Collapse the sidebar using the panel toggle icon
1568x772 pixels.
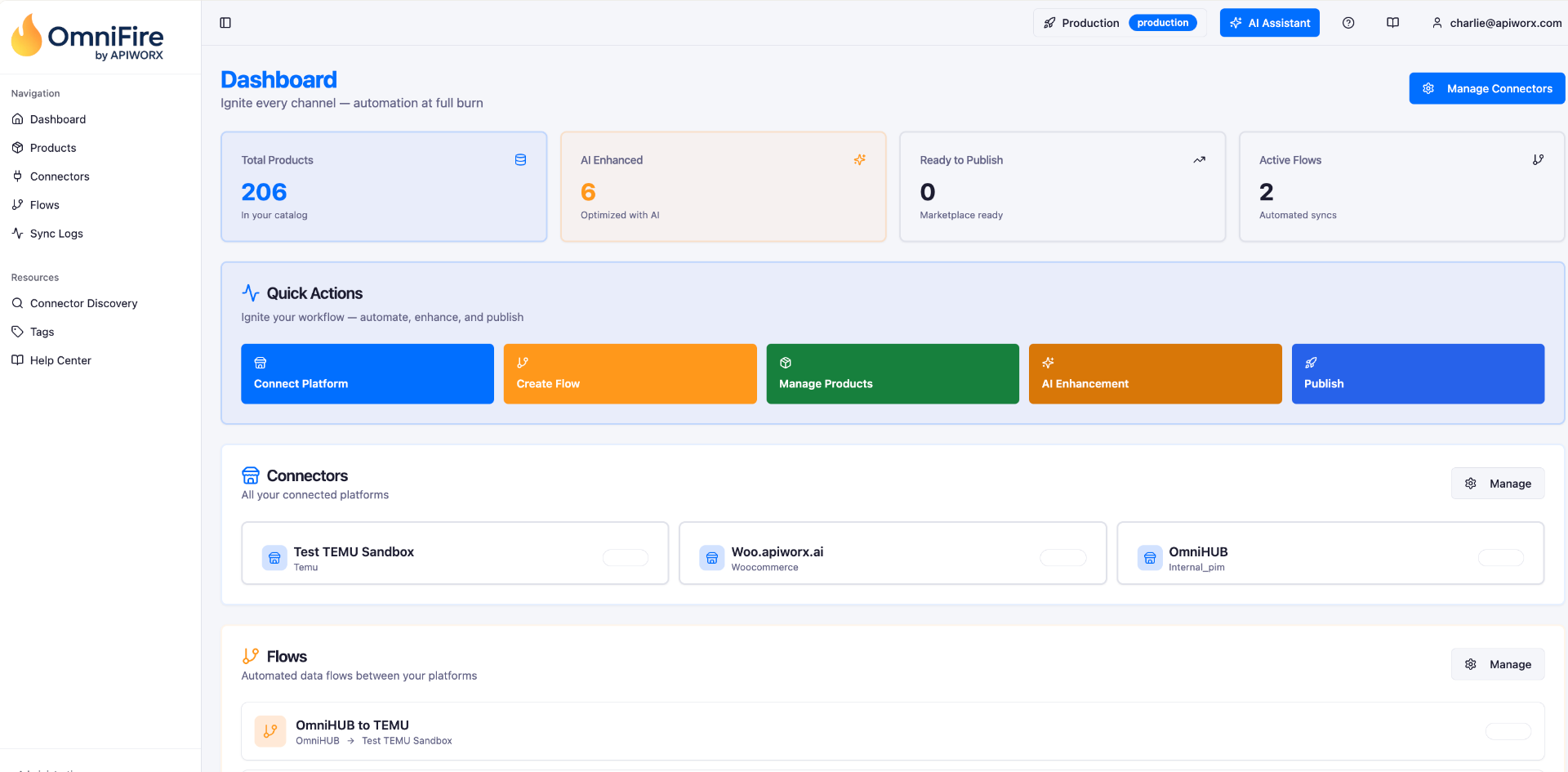tap(225, 23)
